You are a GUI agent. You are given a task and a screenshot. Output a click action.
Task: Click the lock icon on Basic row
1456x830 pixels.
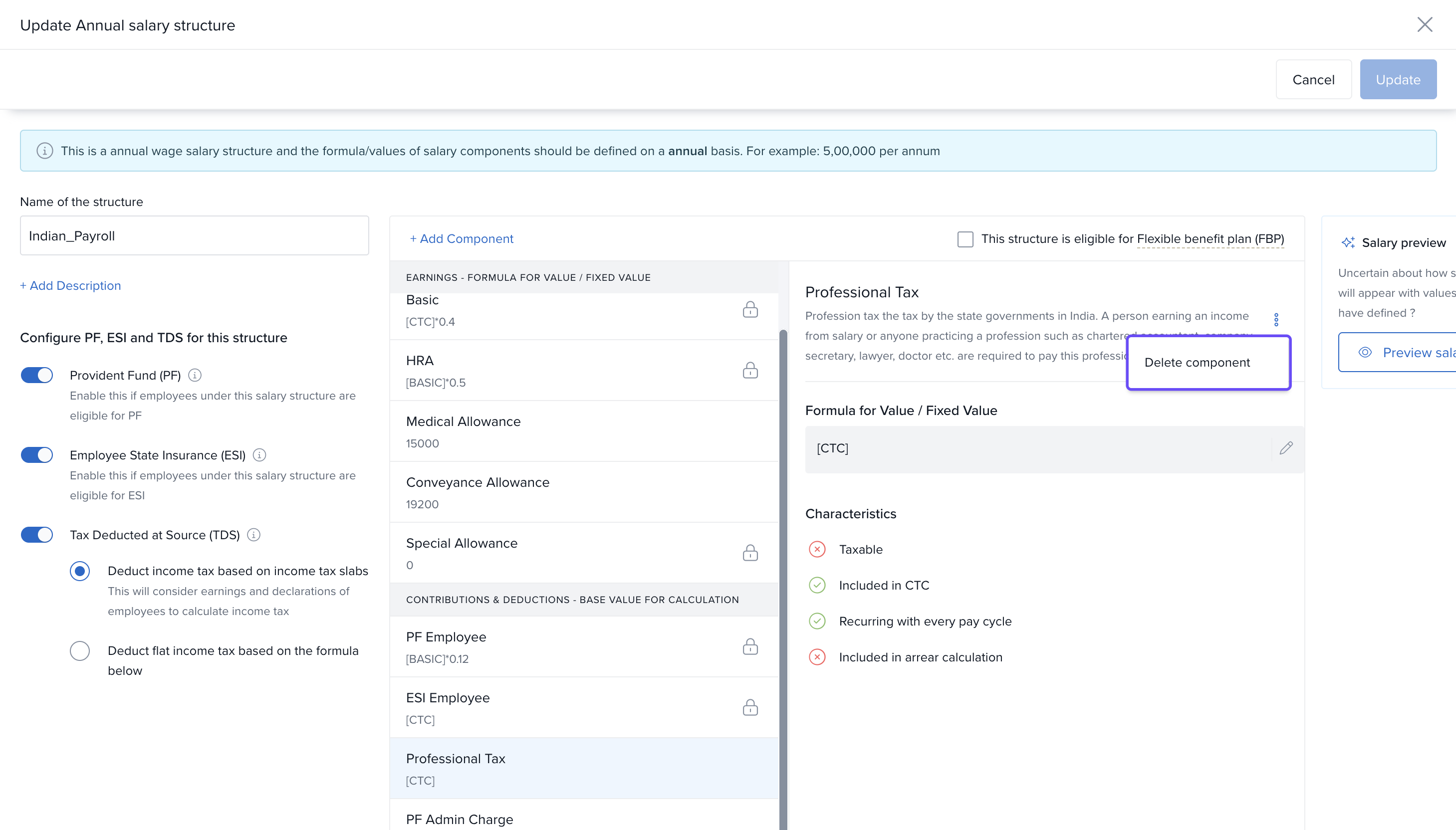(x=749, y=310)
